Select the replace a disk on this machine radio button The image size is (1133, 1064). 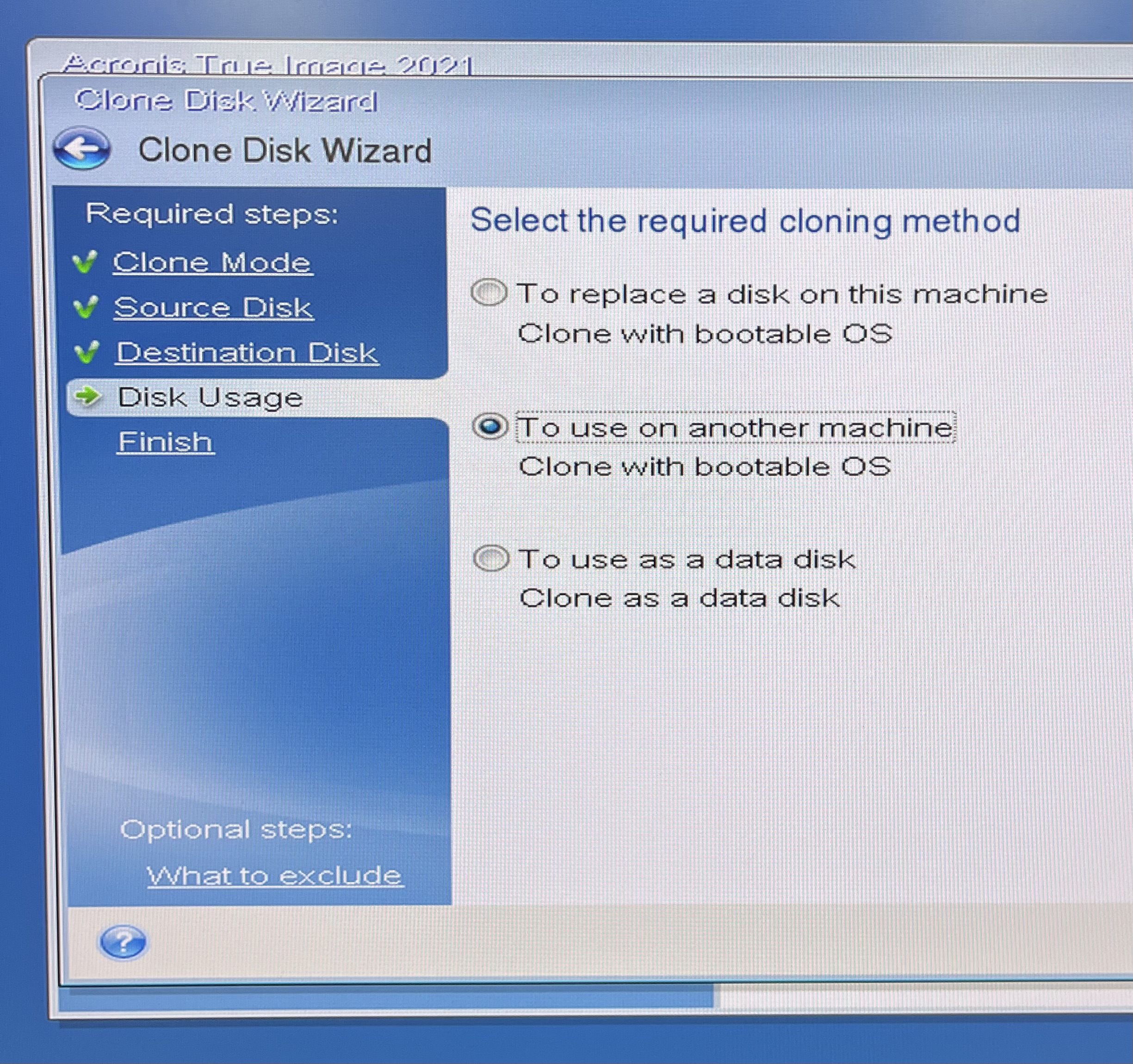(x=489, y=293)
